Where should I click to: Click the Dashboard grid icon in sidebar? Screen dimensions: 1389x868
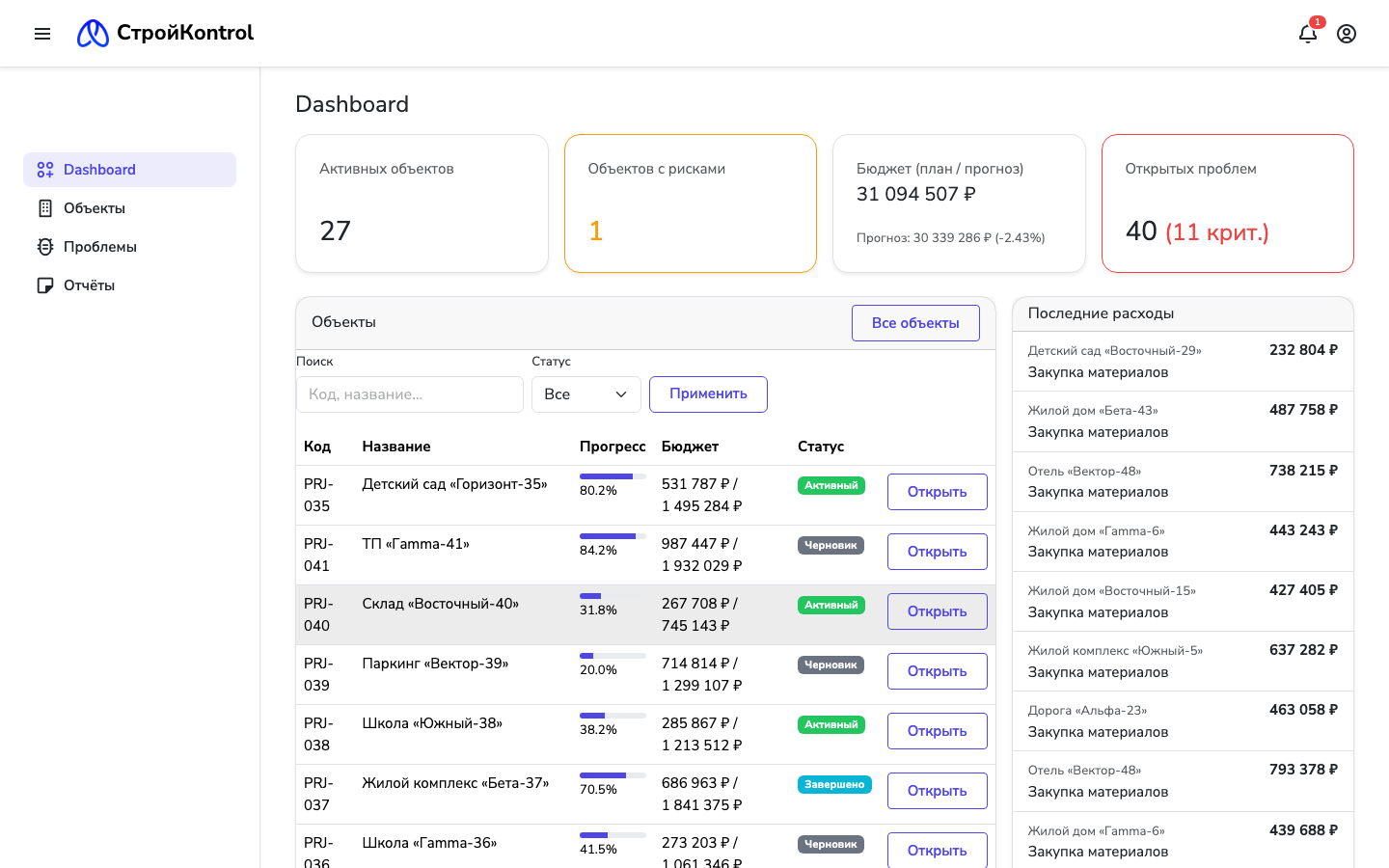point(45,170)
